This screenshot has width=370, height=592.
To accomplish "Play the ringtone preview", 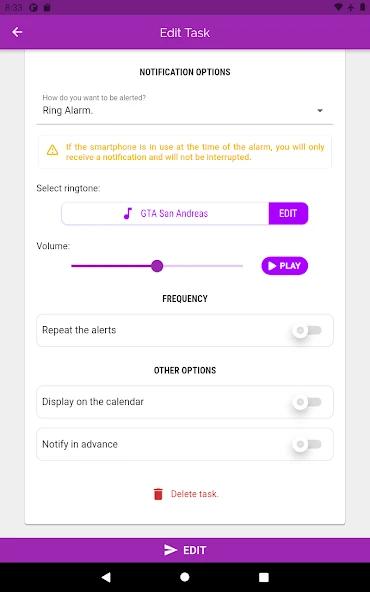I will (x=285, y=266).
